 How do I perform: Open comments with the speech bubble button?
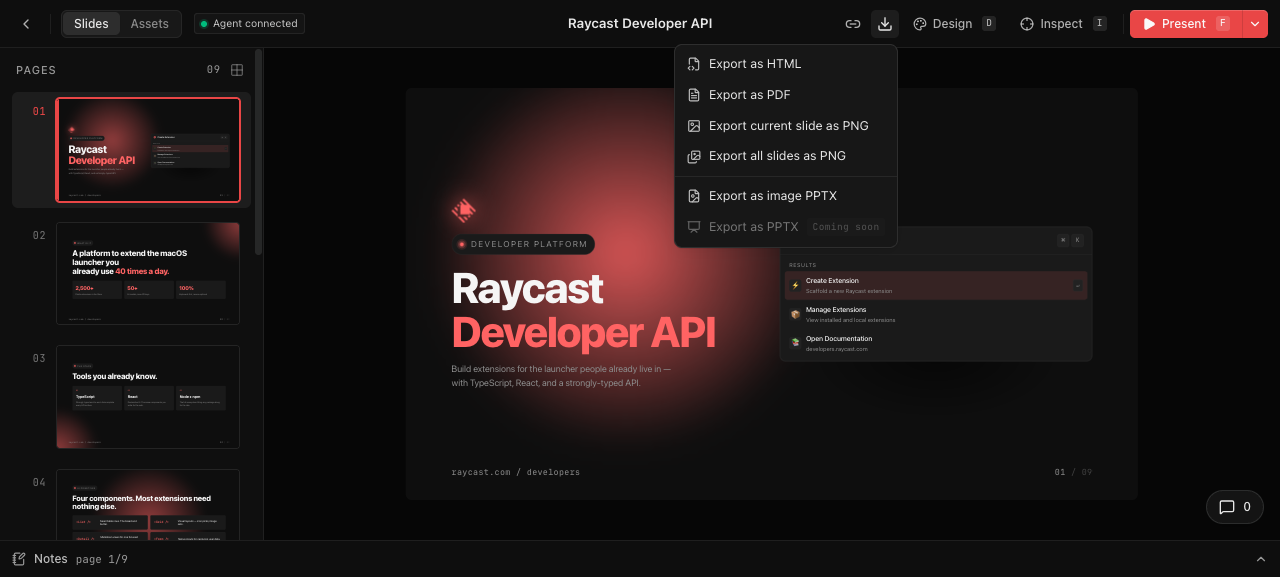click(1234, 507)
